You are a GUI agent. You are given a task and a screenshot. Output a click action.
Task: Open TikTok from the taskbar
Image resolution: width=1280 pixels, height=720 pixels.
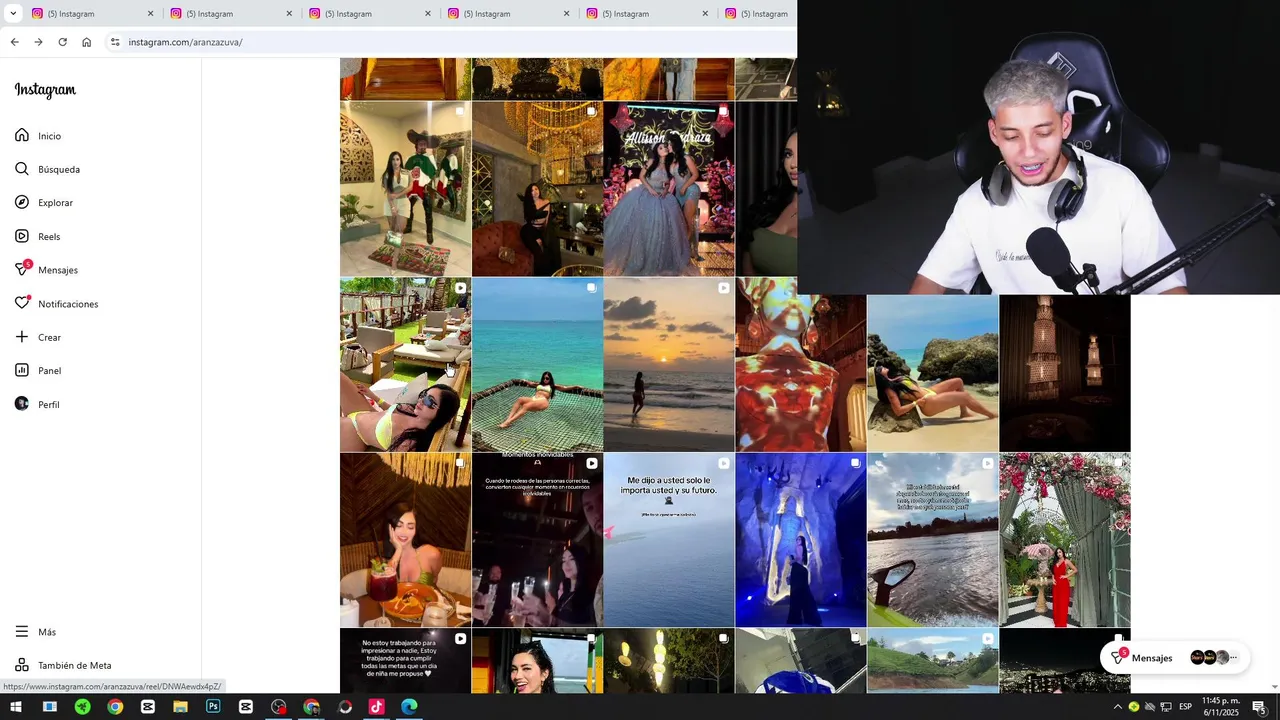point(376,707)
